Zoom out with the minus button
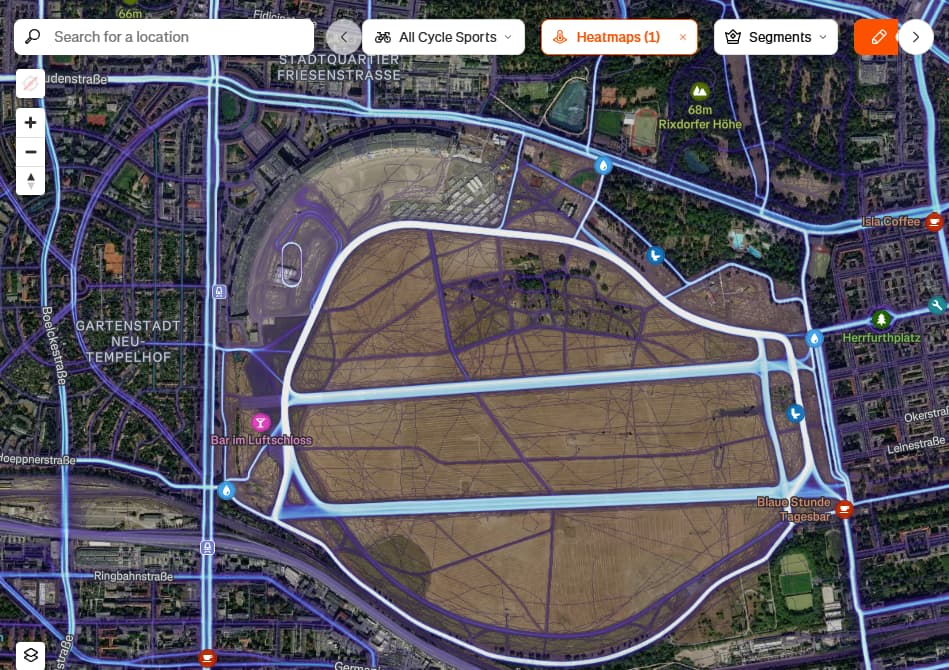 click(30, 152)
